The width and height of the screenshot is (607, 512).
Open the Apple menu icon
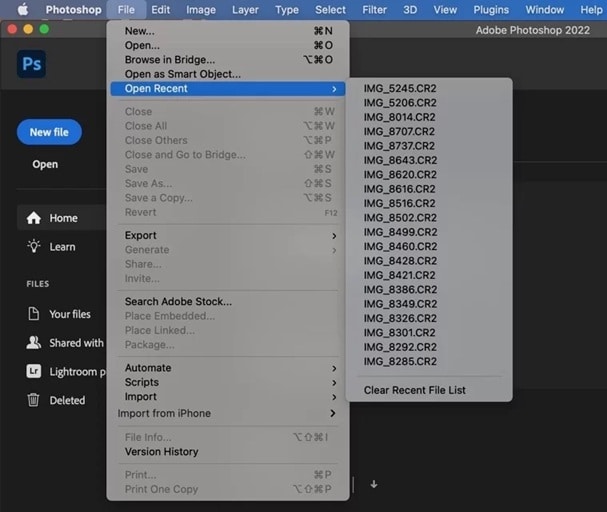(23, 9)
